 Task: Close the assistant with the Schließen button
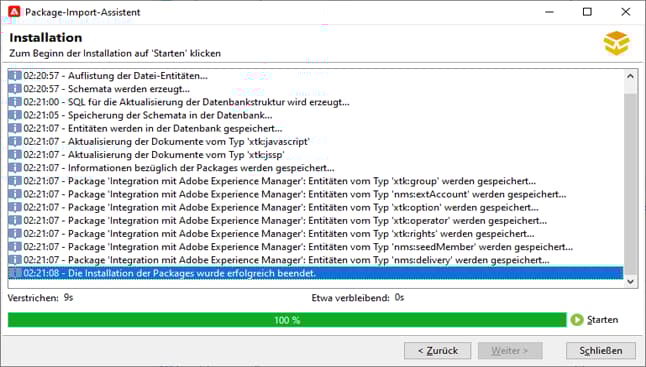(601, 351)
